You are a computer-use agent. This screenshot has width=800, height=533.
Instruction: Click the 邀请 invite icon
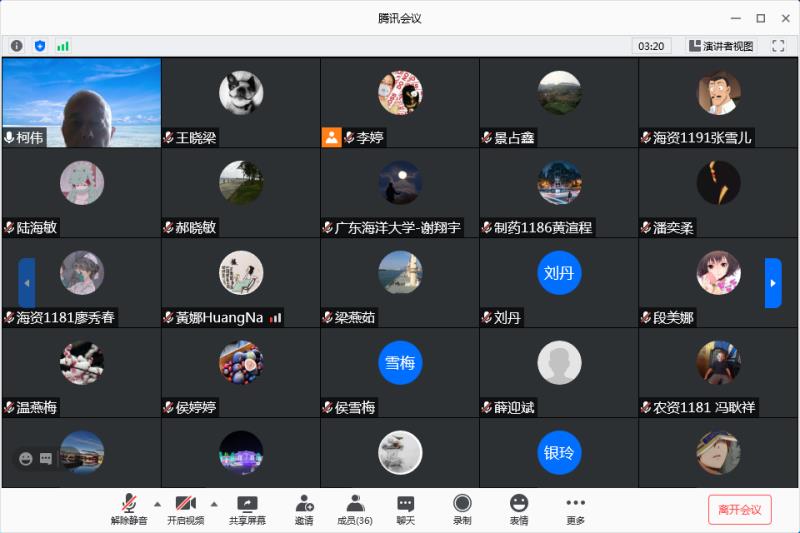click(x=304, y=510)
